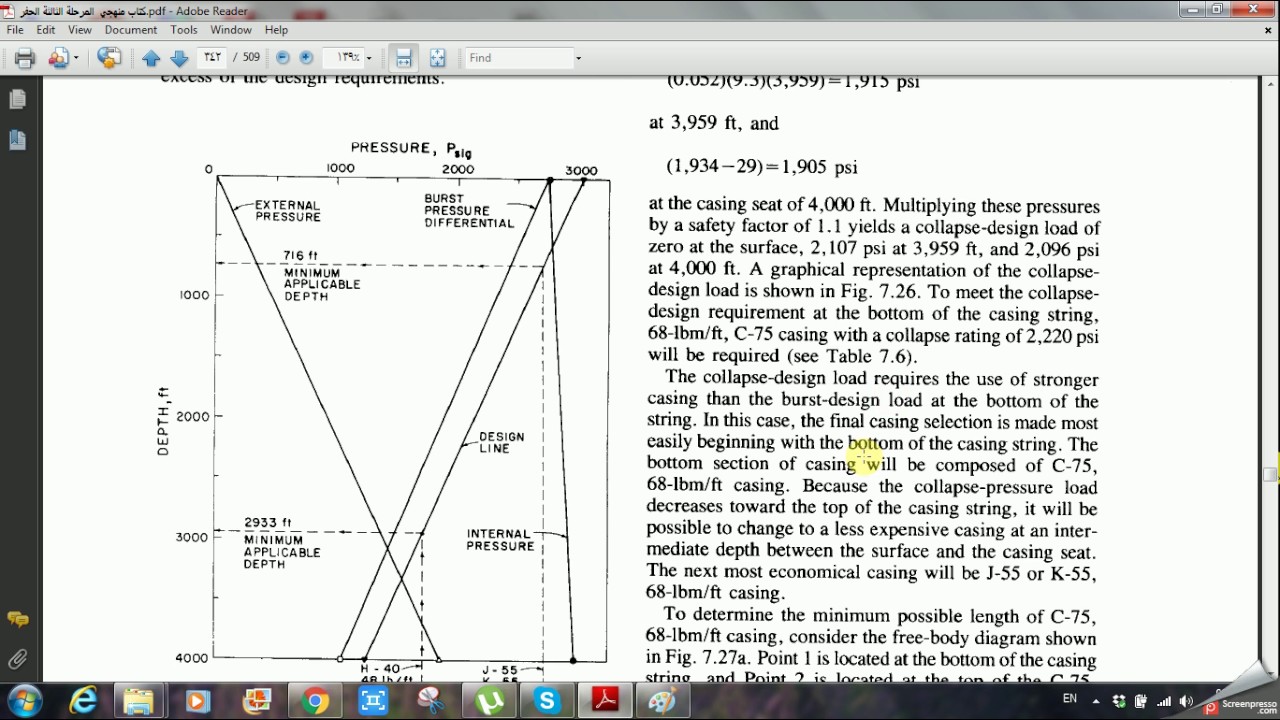Launch Internet Explorer from taskbar
Image resolution: width=1280 pixels, height=720 pixels.
click(82, 701)
